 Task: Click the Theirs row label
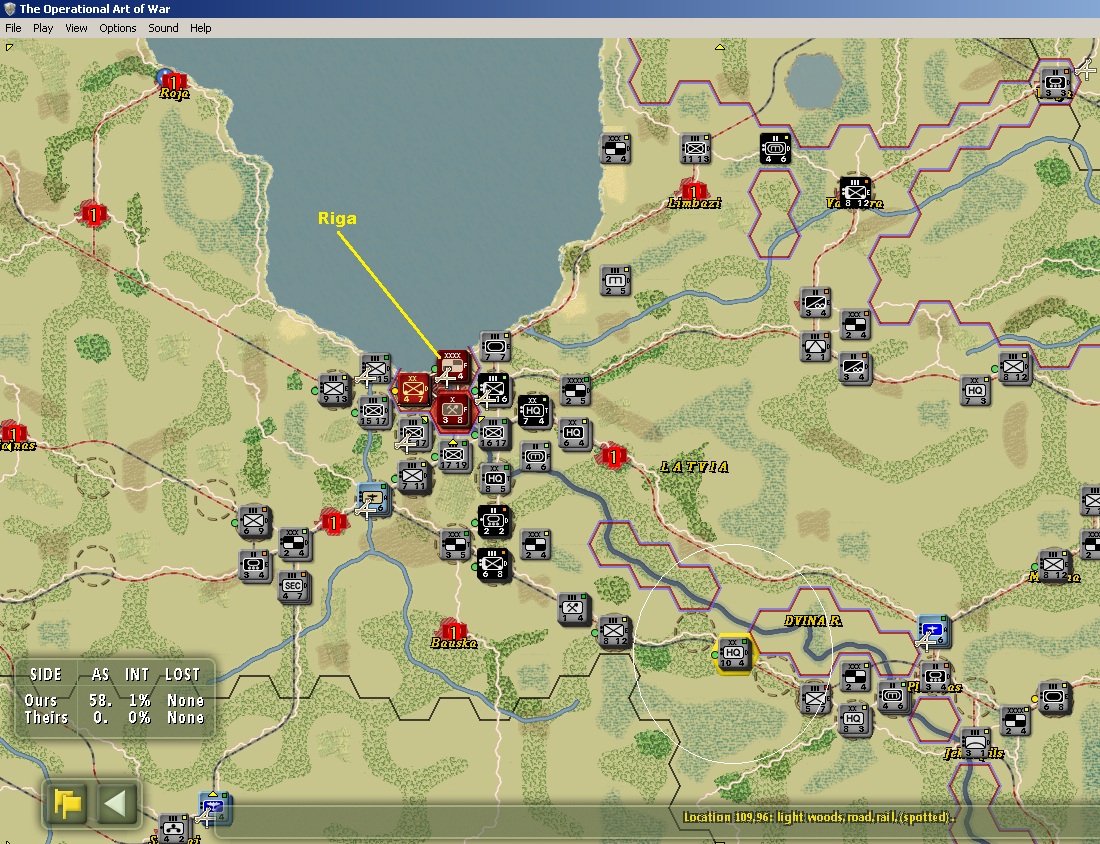point(46,717)
